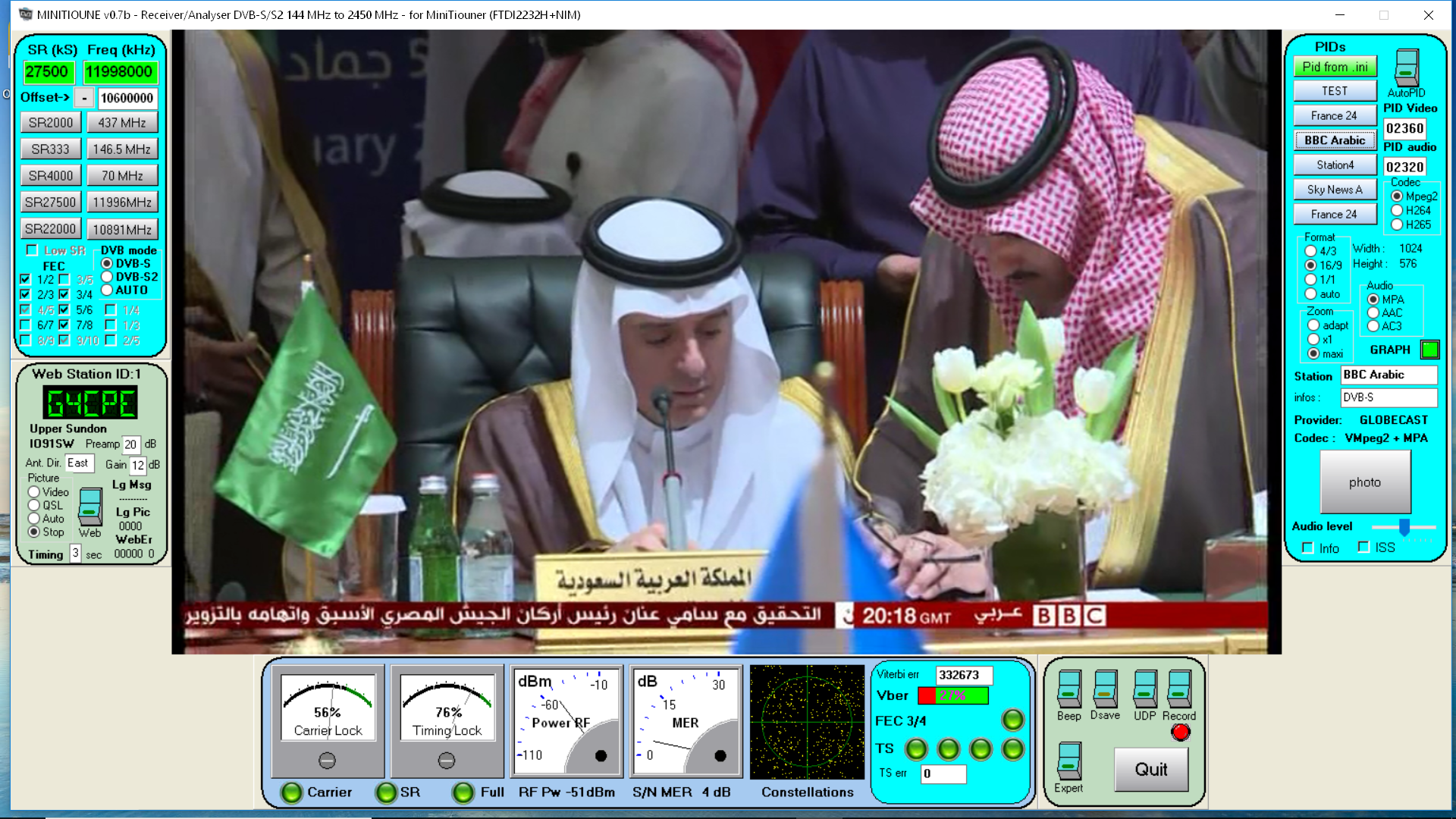Screen dimensions: 1456x819
Task: Select Video picture mode
Action: click(x=34, y=491)
